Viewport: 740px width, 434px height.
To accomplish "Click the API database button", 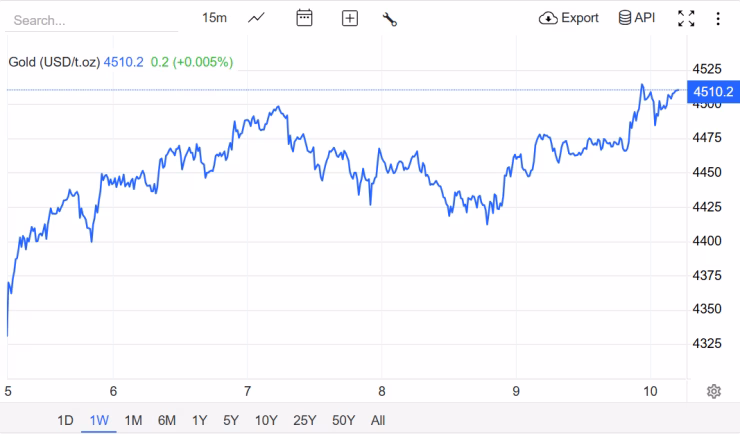I will 636,18.
